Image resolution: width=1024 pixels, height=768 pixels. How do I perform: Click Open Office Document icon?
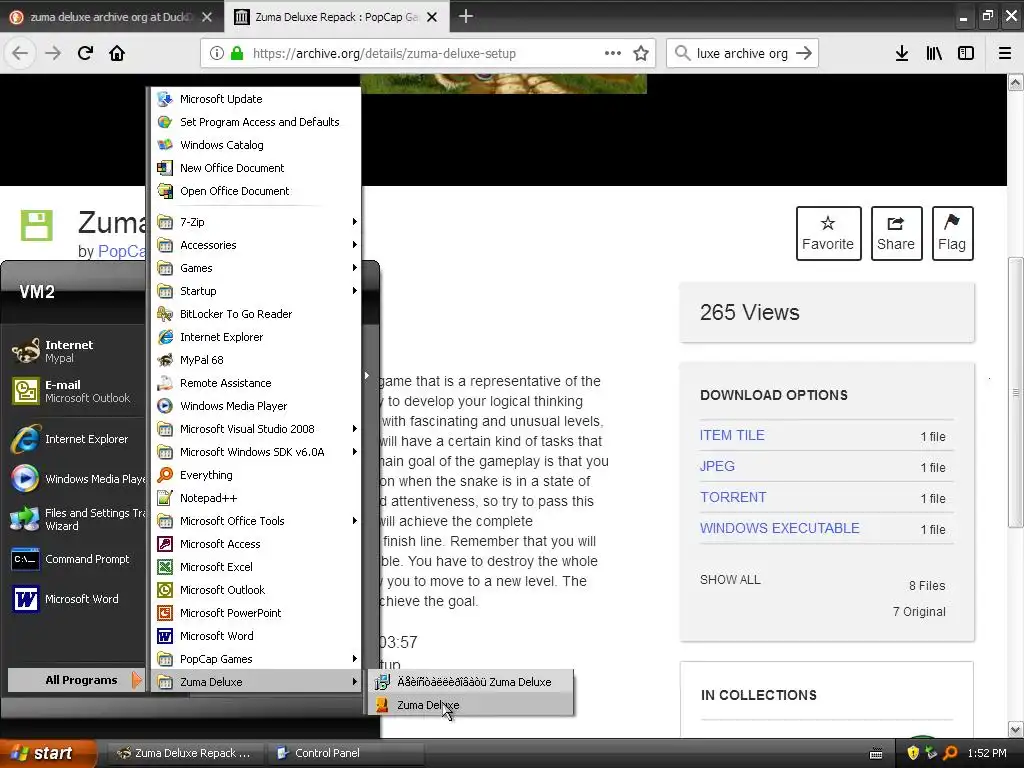[x=165, y=191]
